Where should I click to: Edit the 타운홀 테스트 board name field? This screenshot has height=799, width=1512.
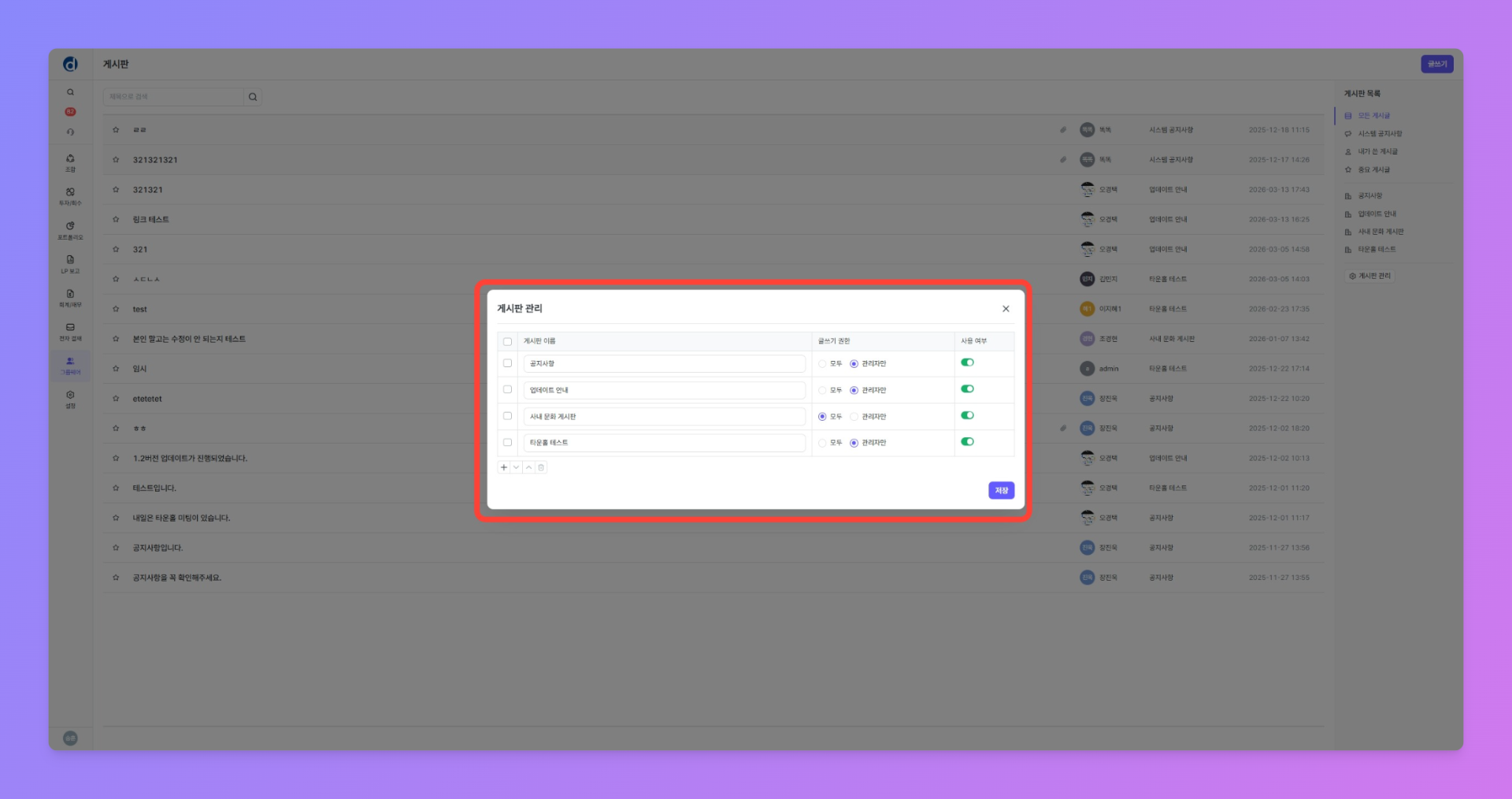point(664,443)
